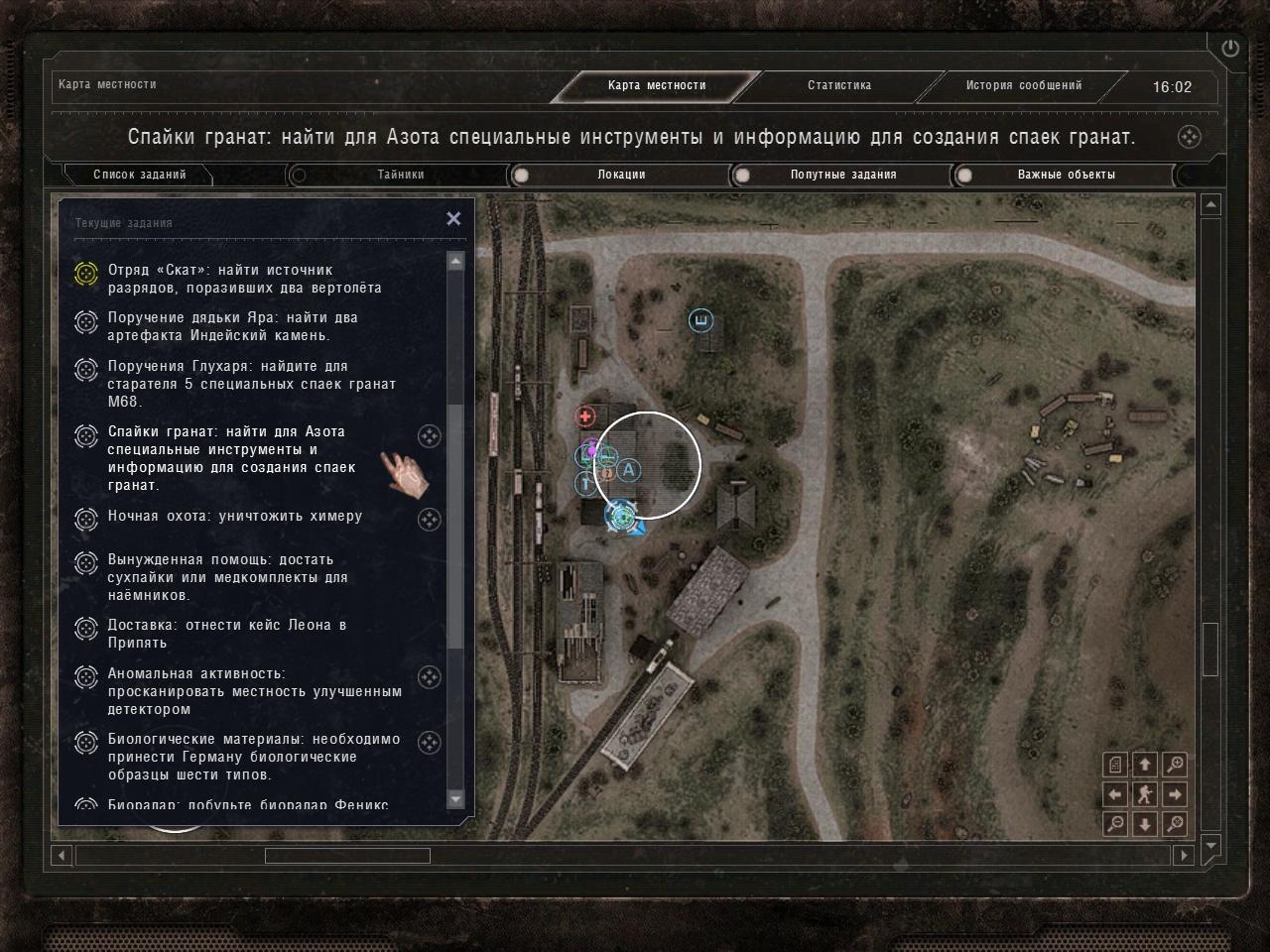The image size is (1270, 952).
Task: Activate Доставка quest icon
Action: click(x=86, y=629)
